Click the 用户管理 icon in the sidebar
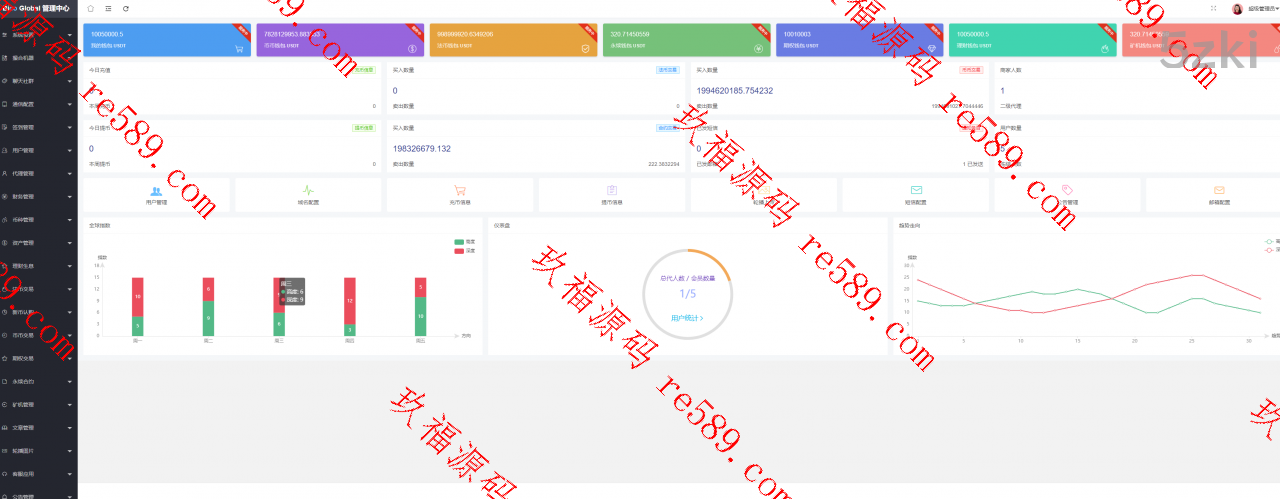 5,150
